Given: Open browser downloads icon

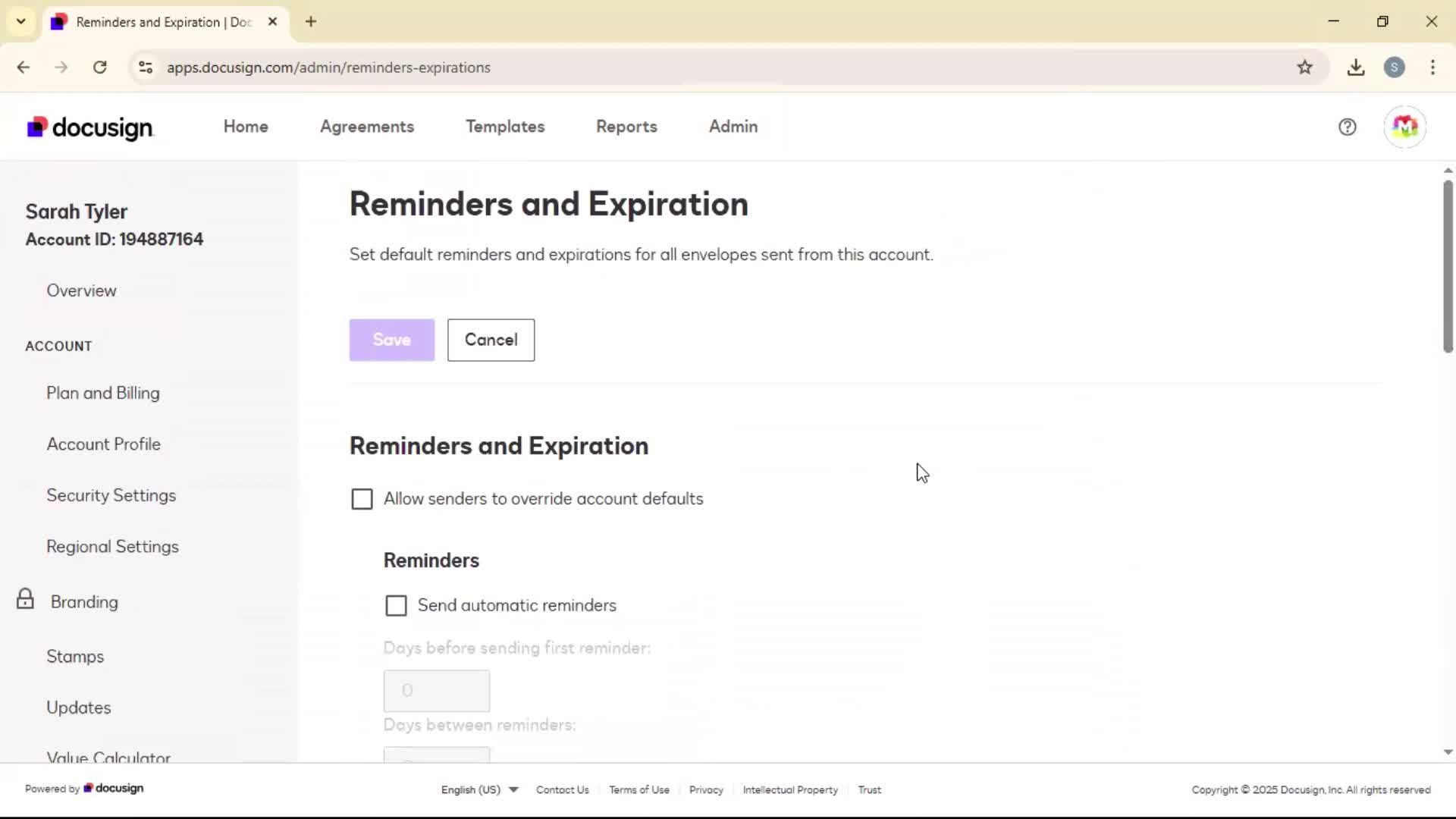Looking at the screenshot, I should coord(1356,67).
